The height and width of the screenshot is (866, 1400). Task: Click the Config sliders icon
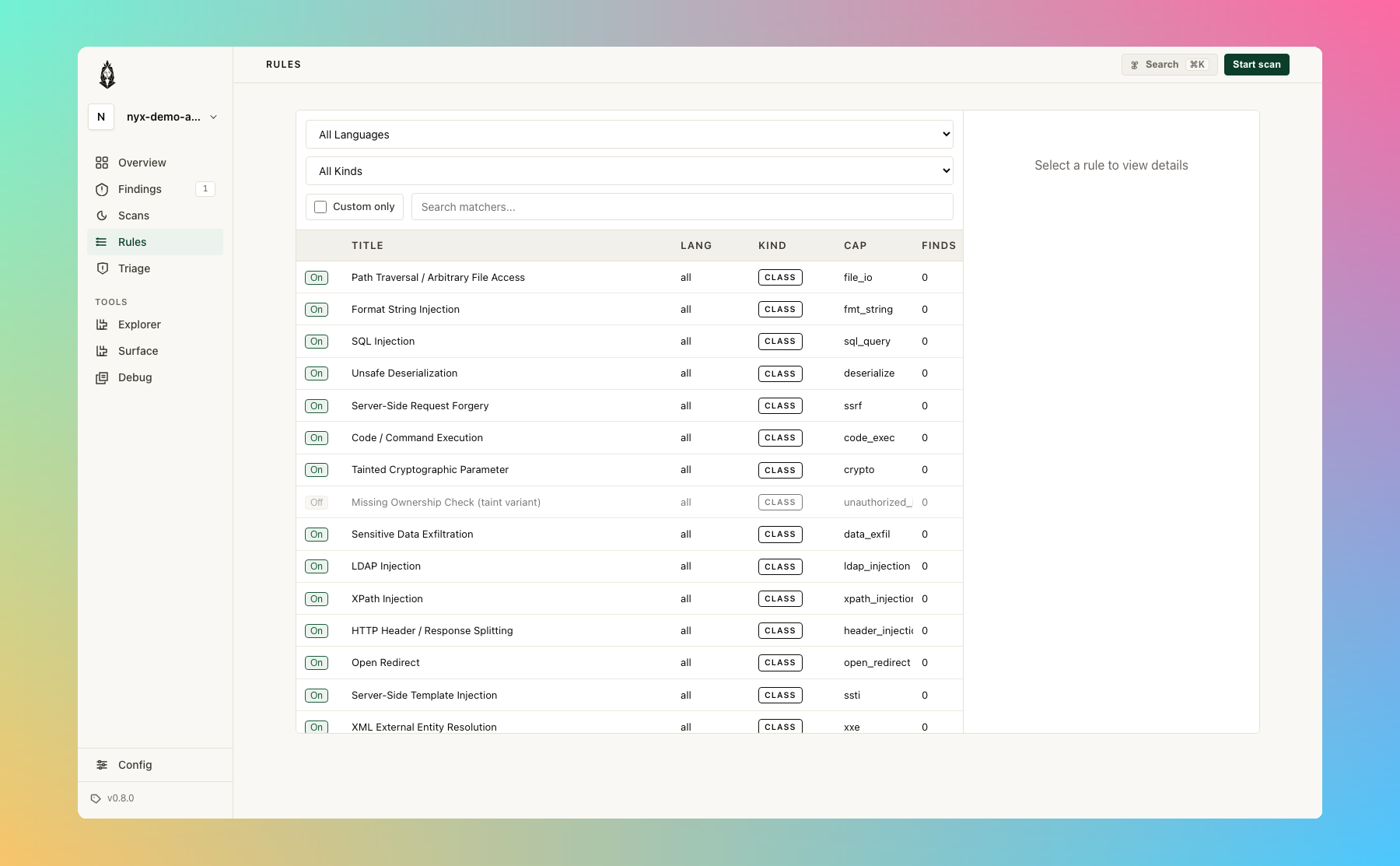pyautogui.click(x=102, y=765)
